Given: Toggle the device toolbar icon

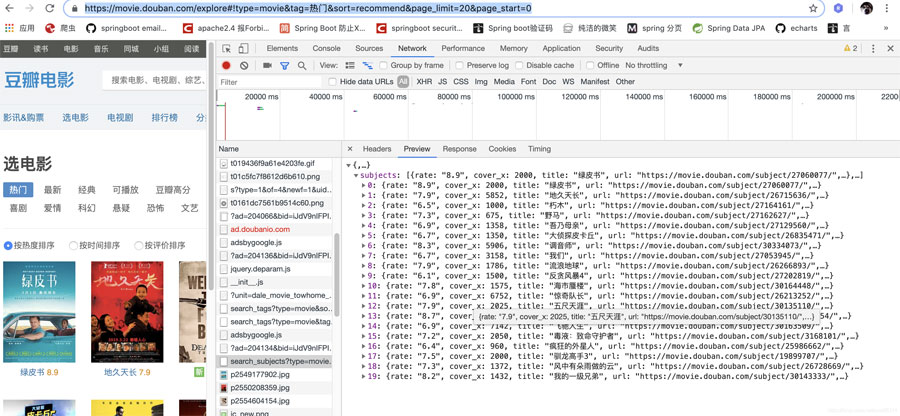Looking at the screenshot, I should [243, 49].
